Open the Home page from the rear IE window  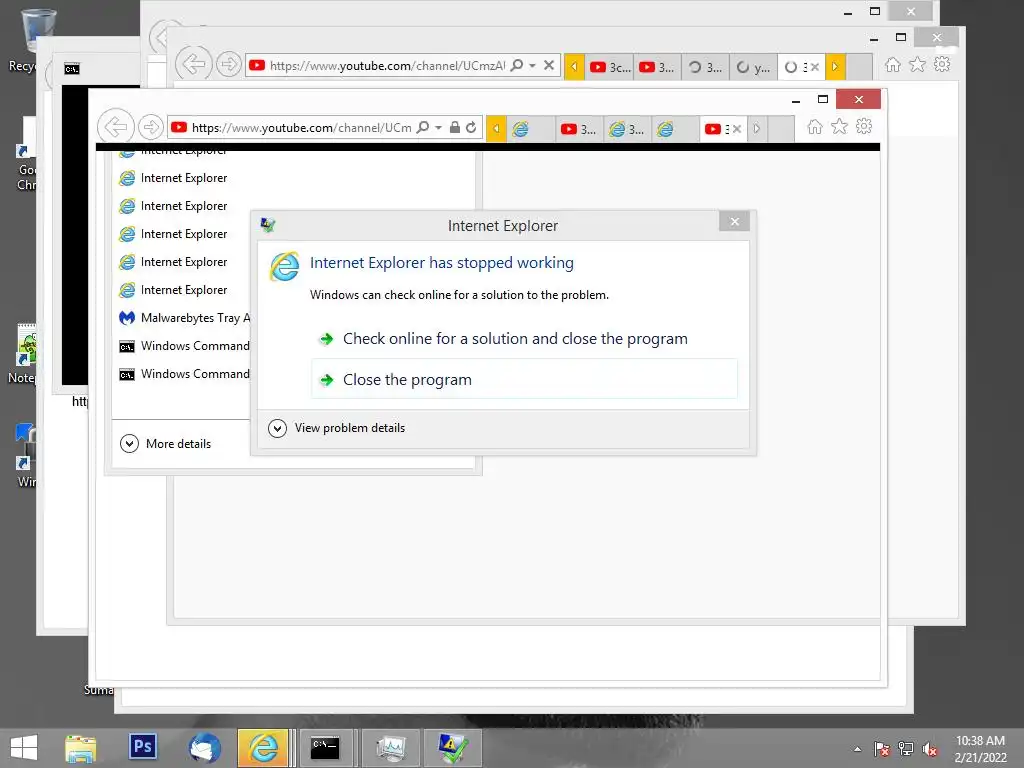tap(893, 65)
